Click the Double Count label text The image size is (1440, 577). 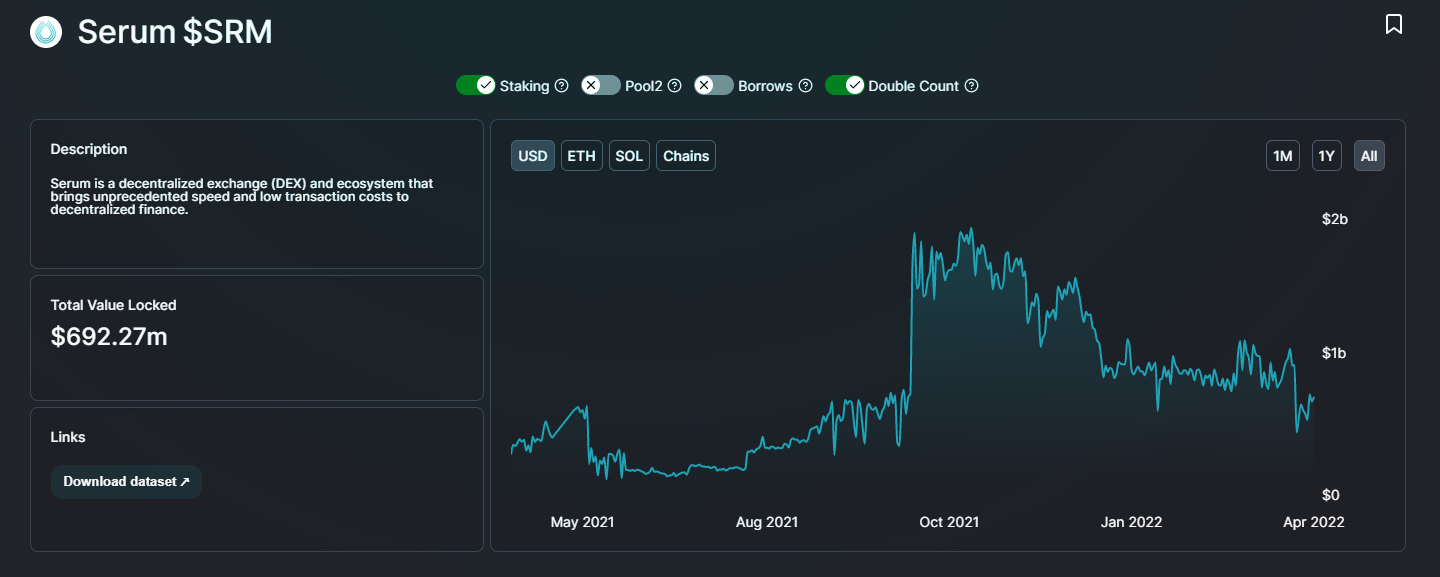pos(914,86)
